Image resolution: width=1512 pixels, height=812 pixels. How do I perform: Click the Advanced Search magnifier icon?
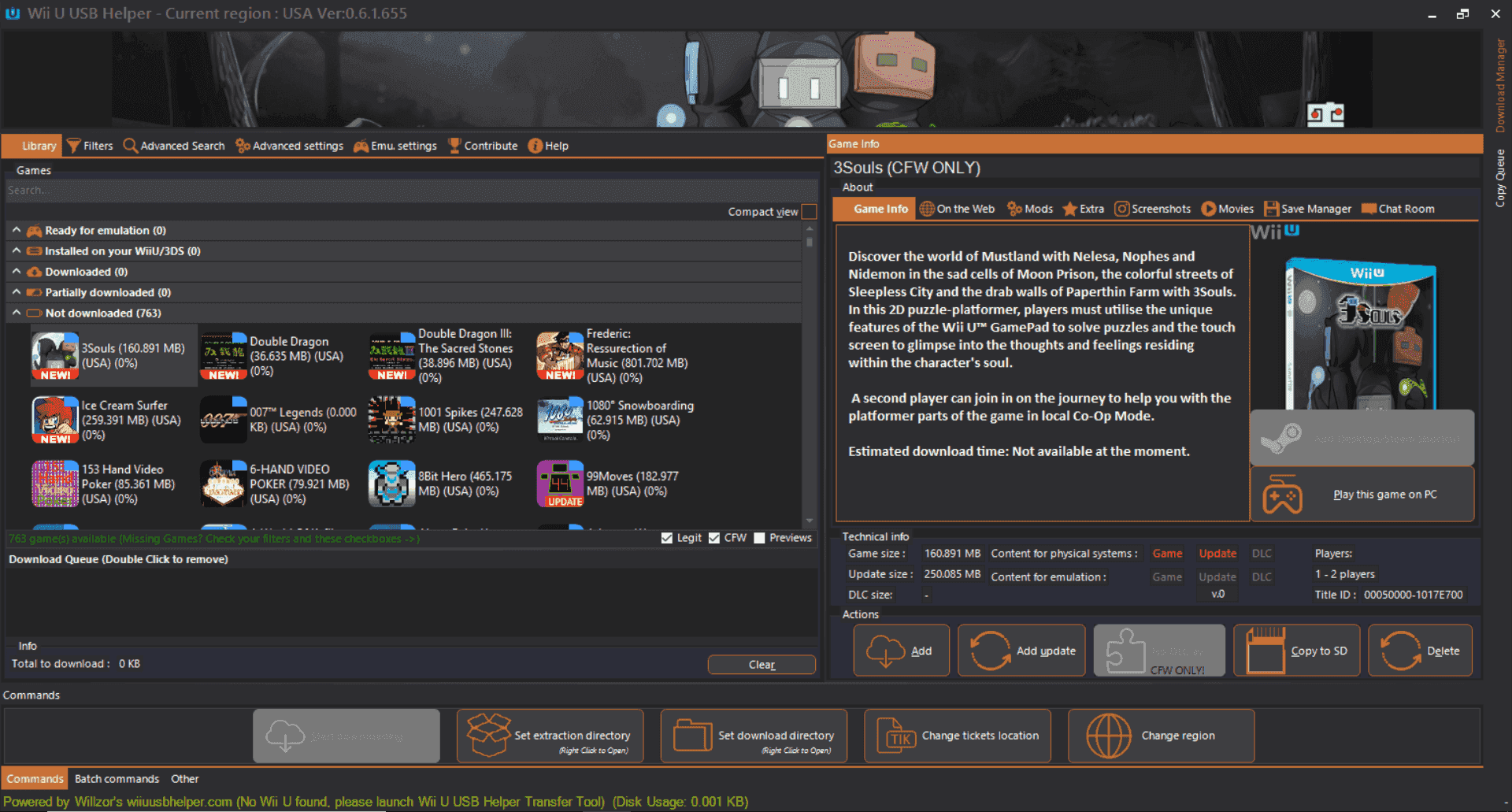(131, 146)
